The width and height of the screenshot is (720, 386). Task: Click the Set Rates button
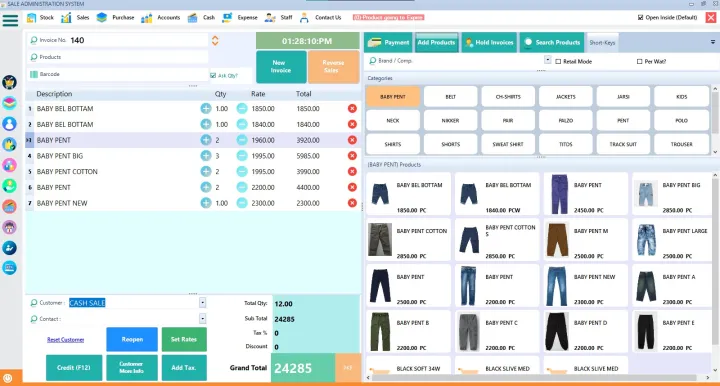pyautogui.click(x=184, y=339)
